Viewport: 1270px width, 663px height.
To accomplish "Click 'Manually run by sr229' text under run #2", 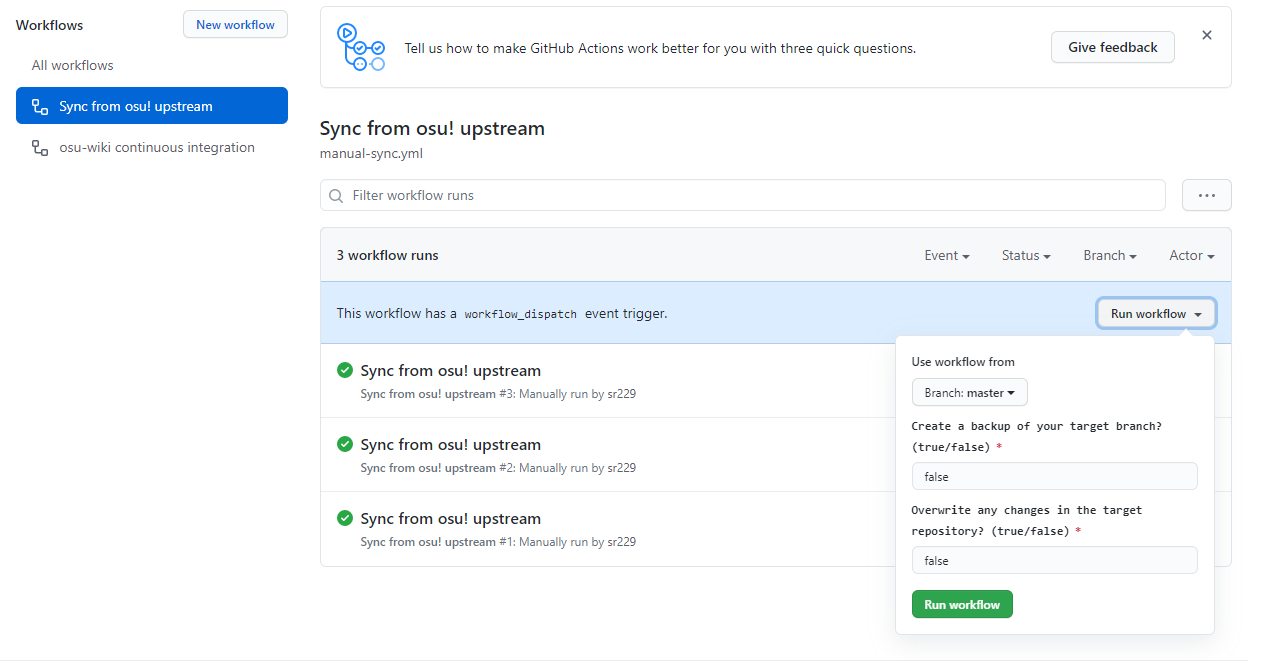I will coord(577,468).
